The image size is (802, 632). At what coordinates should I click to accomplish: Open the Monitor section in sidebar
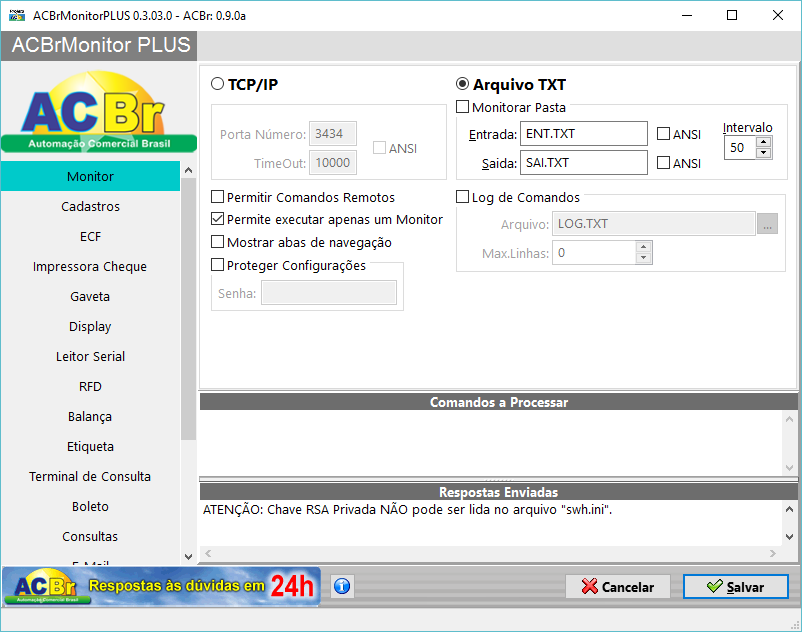91,176
